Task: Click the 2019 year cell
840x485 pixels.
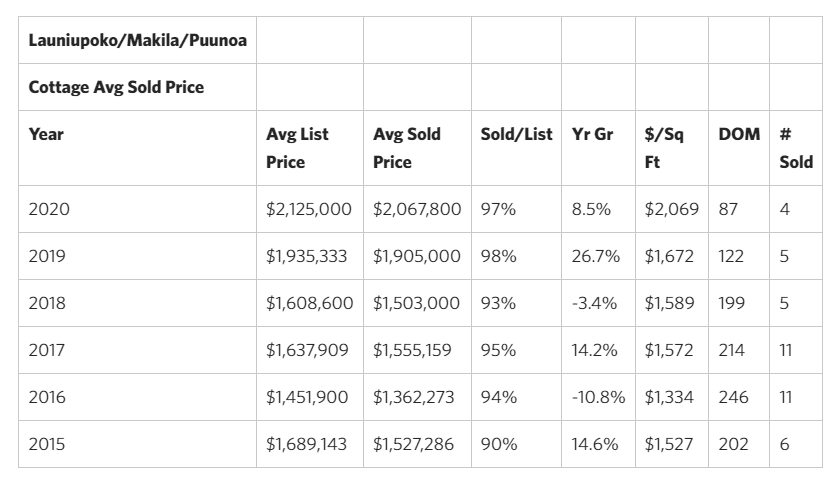Action: point(49,256)
